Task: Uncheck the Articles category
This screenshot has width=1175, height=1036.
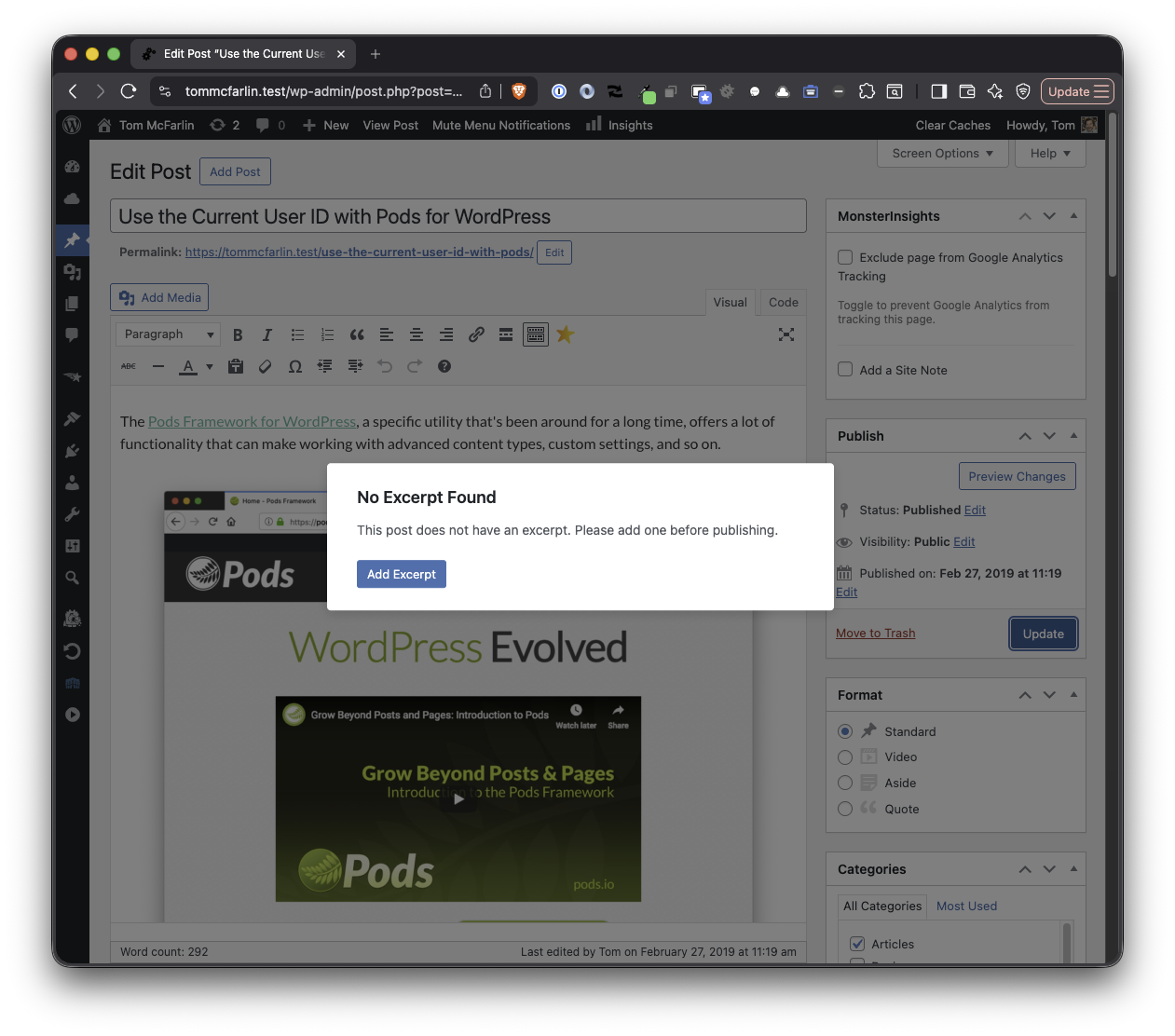Action: 857,944
